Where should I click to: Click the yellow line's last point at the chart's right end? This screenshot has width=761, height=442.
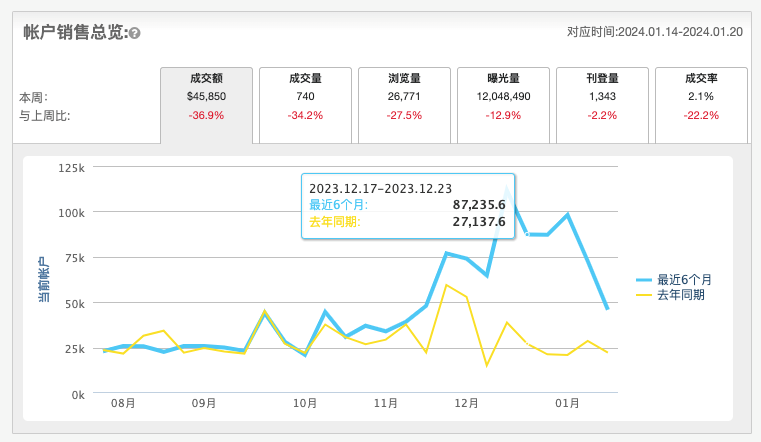[607, 352]
